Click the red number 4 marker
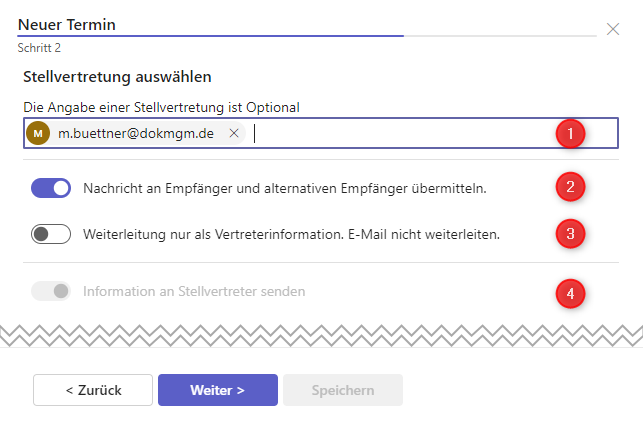Viewport: 643px width, 424px height. tap(570, 293)
